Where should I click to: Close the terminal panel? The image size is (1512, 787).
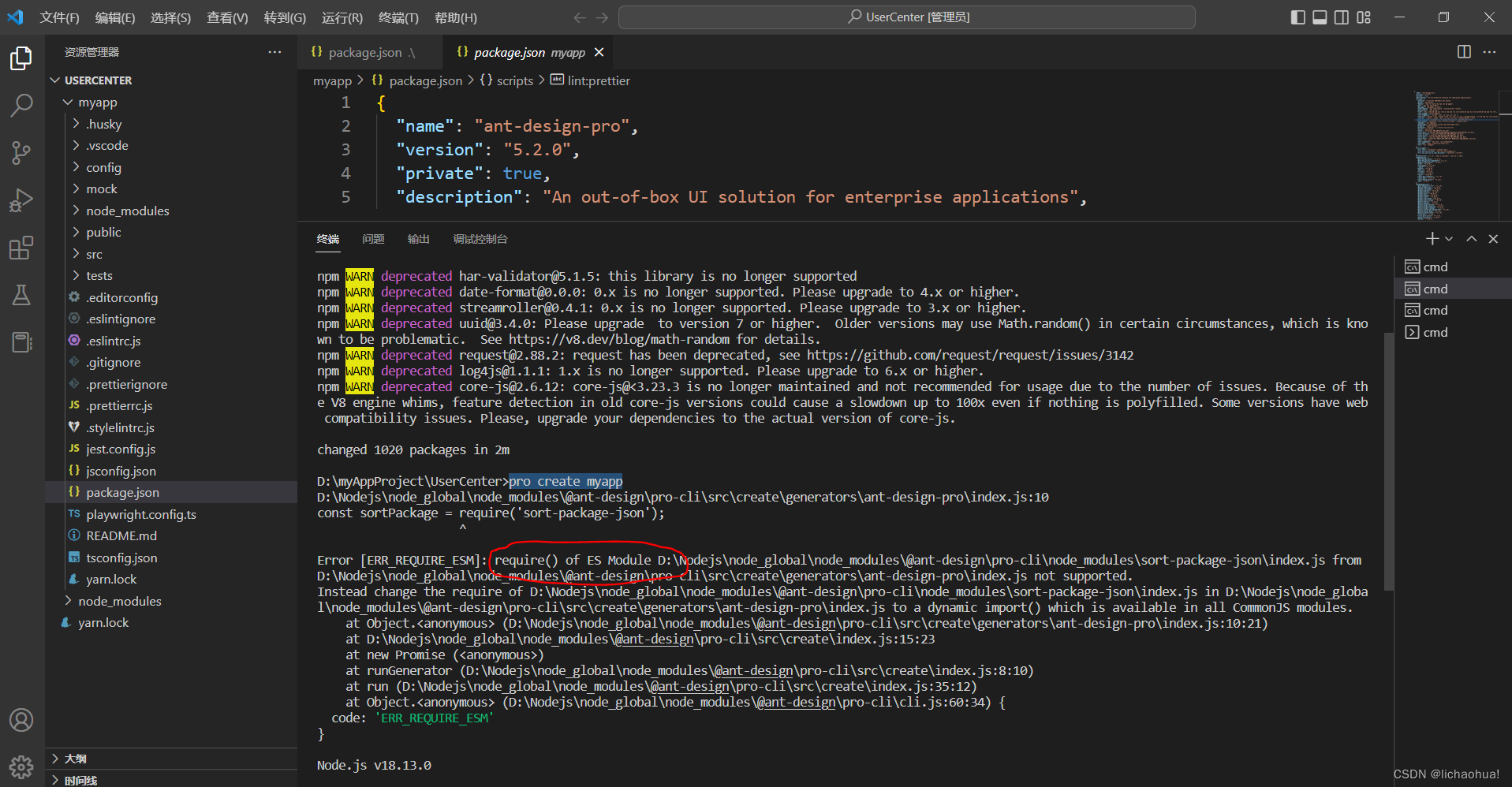click(1493, 239)
